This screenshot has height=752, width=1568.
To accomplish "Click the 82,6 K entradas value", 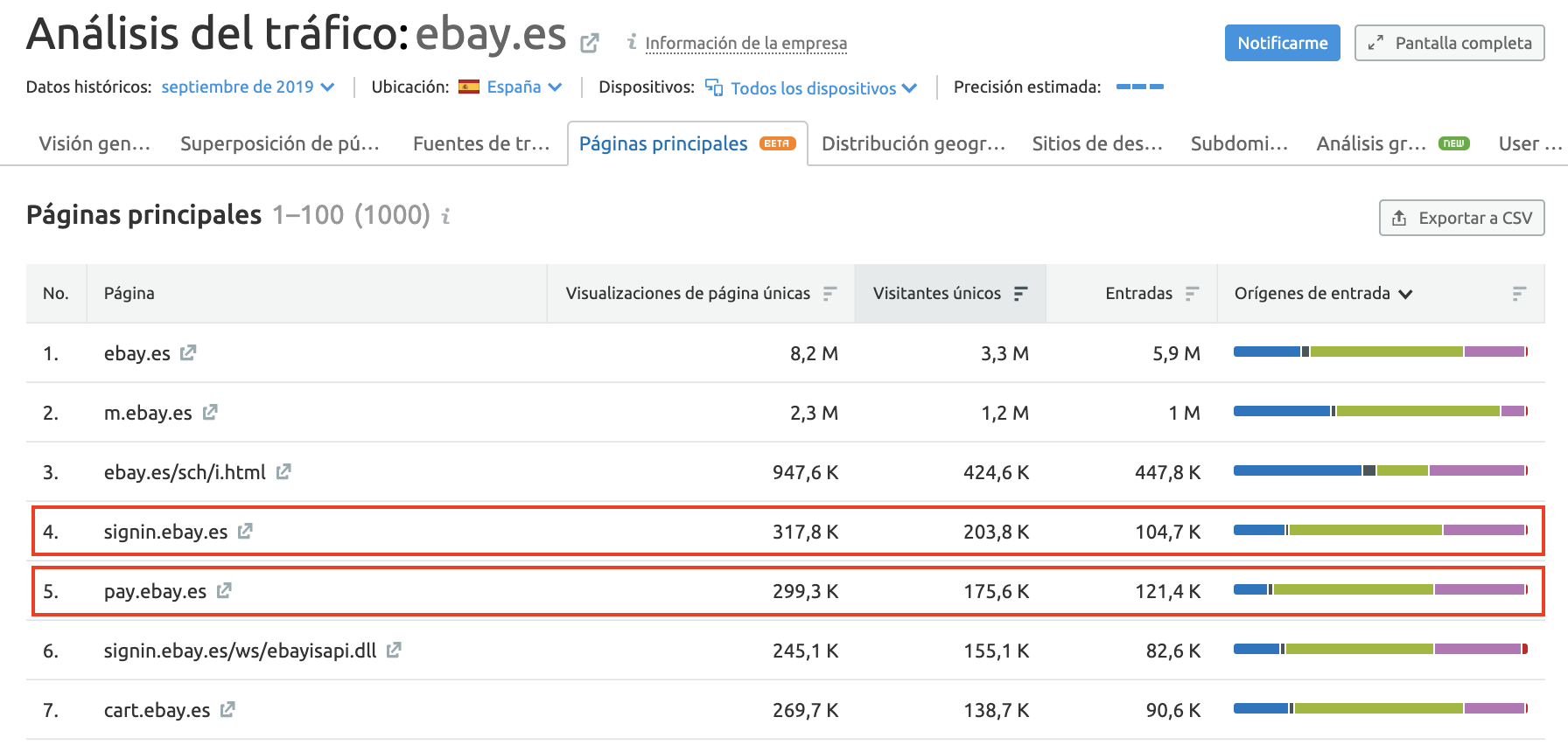I will click(1172, 651).
